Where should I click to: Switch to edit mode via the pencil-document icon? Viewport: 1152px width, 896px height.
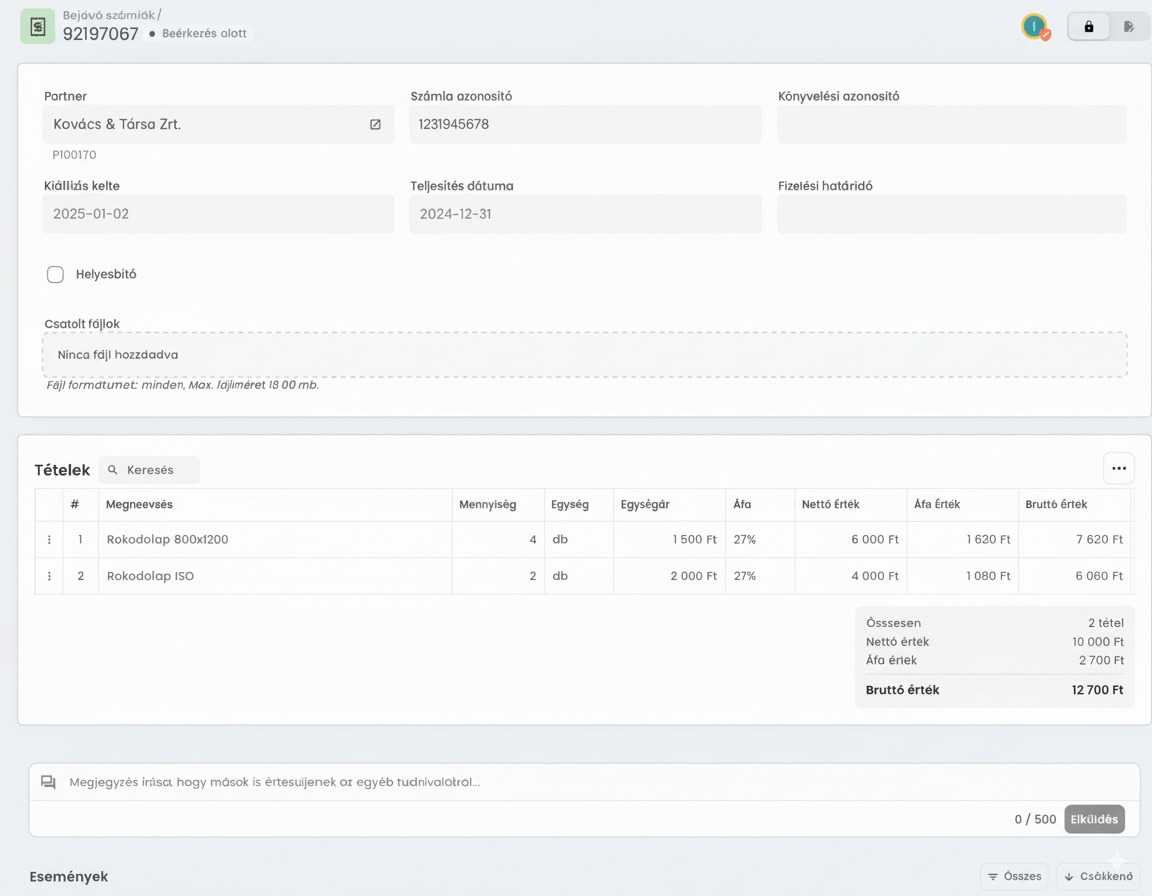pyautogui.click(x=1131, y=26)
